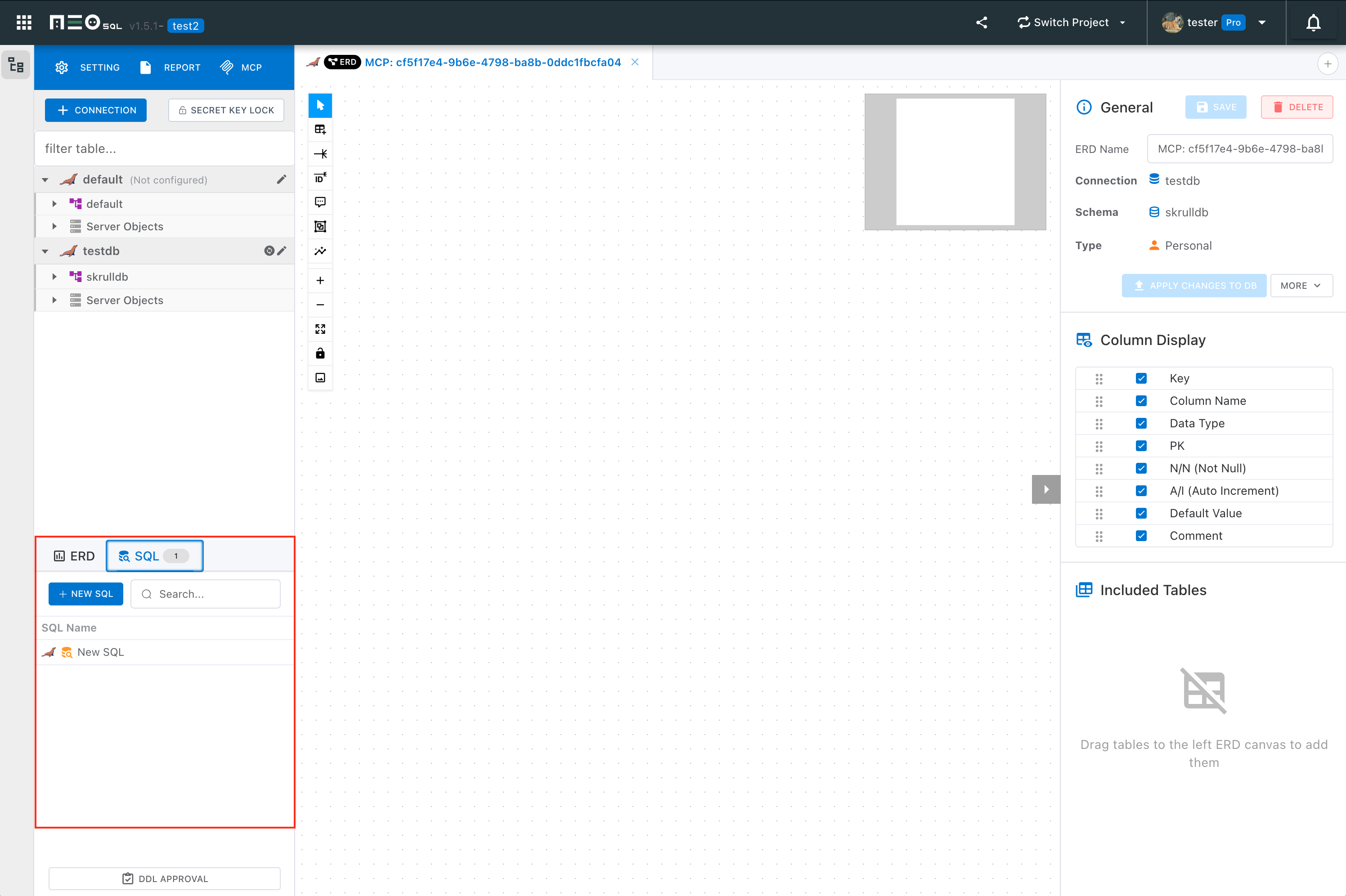1346x896 pixels.
Task: Click the DELETE button
Action: coord(1297,108)
